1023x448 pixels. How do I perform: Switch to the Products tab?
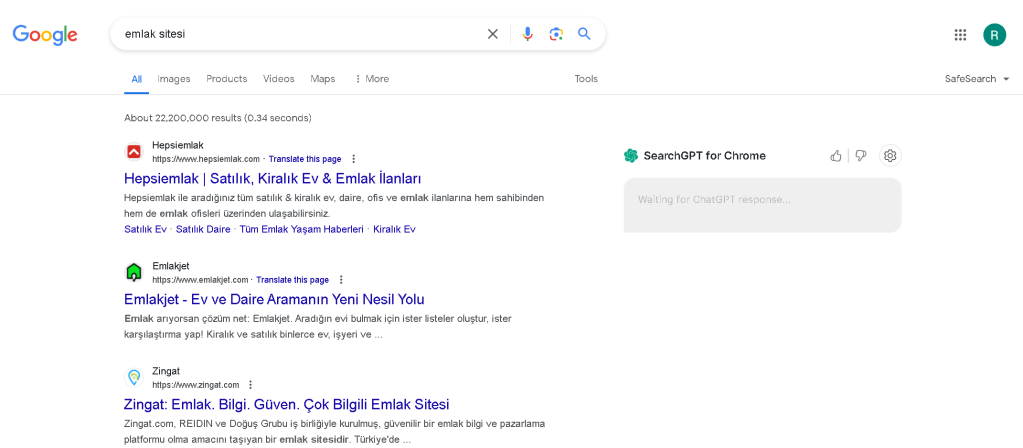pyautogui.click(x=226, y=79)
